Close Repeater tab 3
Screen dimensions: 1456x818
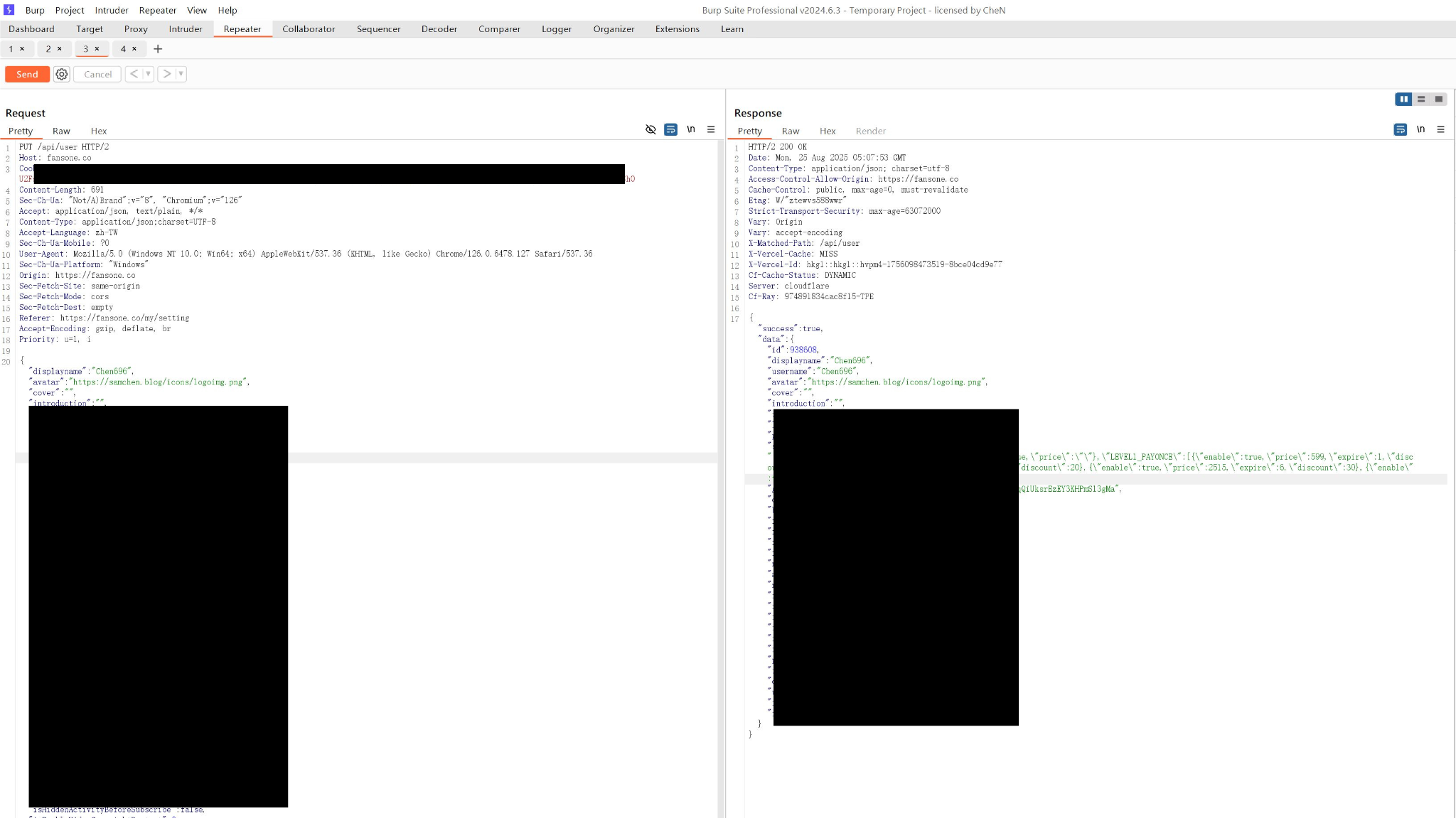point(97,49)
